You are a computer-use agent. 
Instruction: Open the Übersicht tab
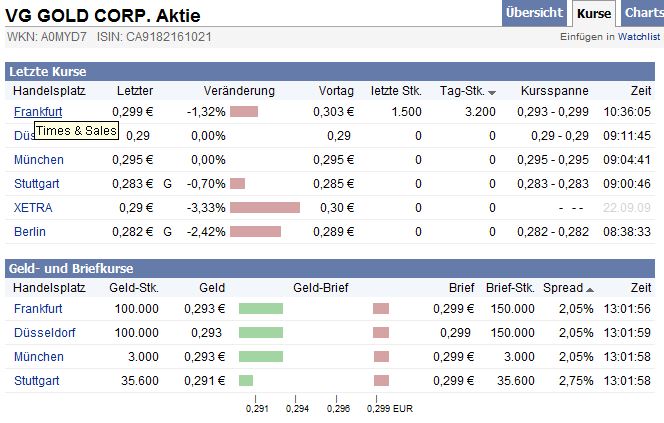[x=534, y=13]
